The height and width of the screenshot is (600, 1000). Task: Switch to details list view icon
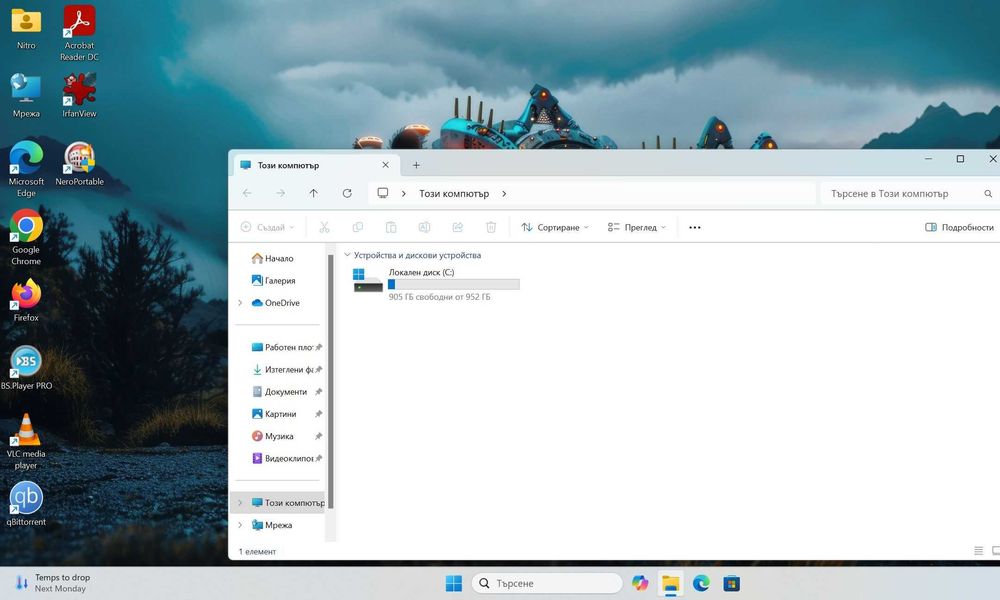(978, 551)
